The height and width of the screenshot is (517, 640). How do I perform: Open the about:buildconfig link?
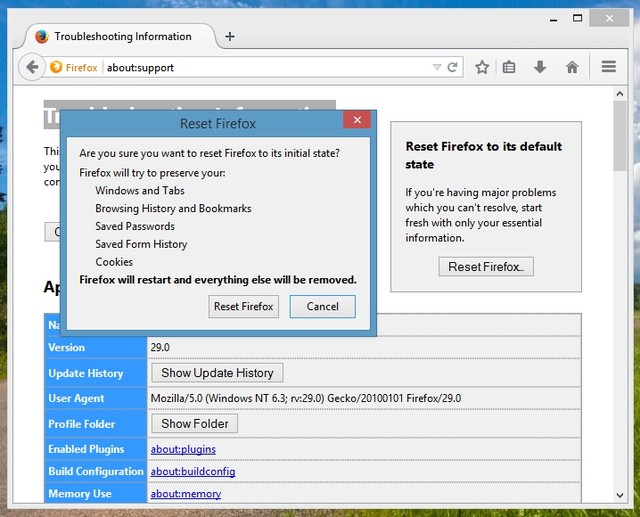pyautogui.click(x=193, y=471)
